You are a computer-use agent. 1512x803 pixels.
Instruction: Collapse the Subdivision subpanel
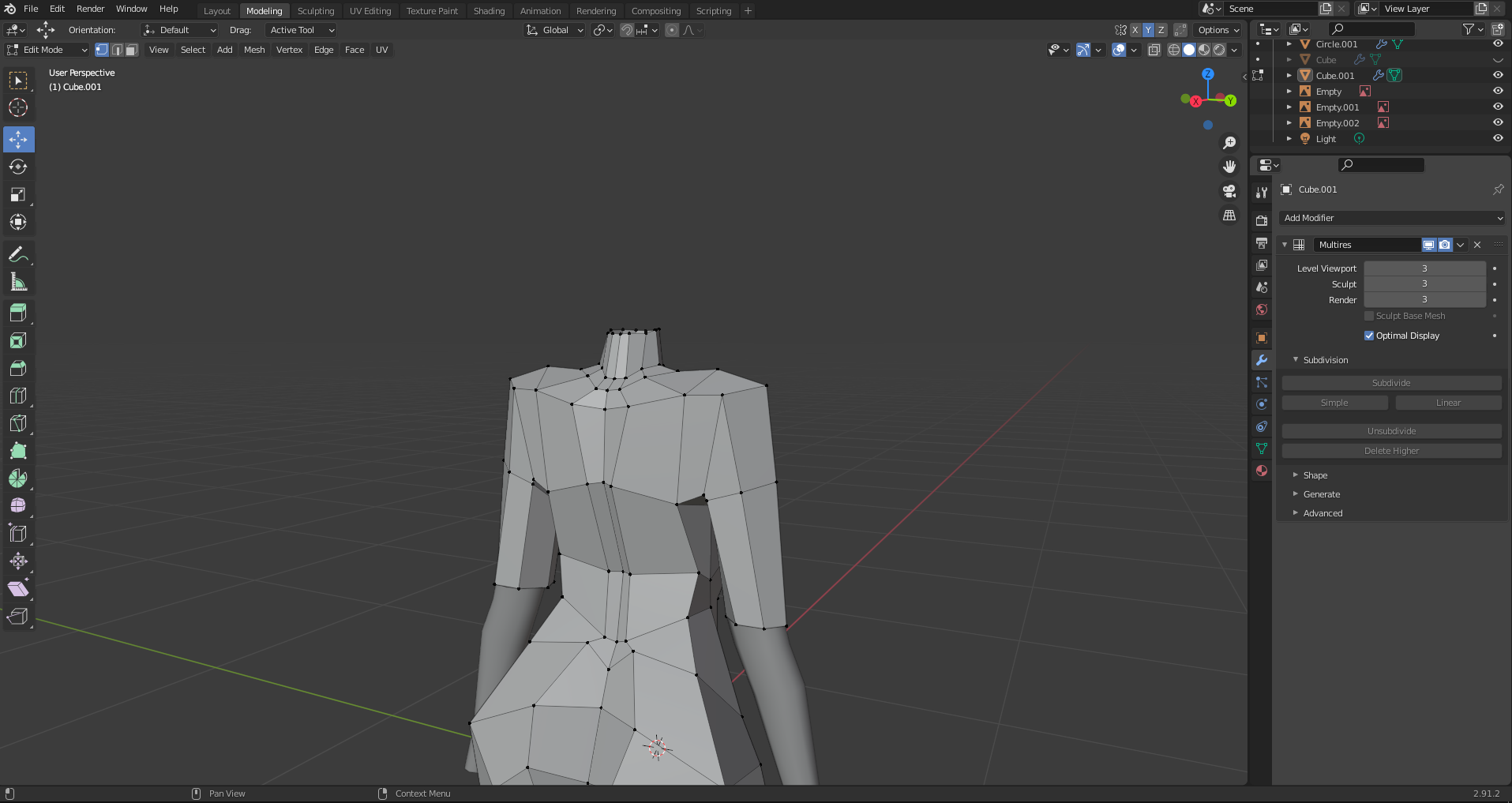coord(1325,360)
